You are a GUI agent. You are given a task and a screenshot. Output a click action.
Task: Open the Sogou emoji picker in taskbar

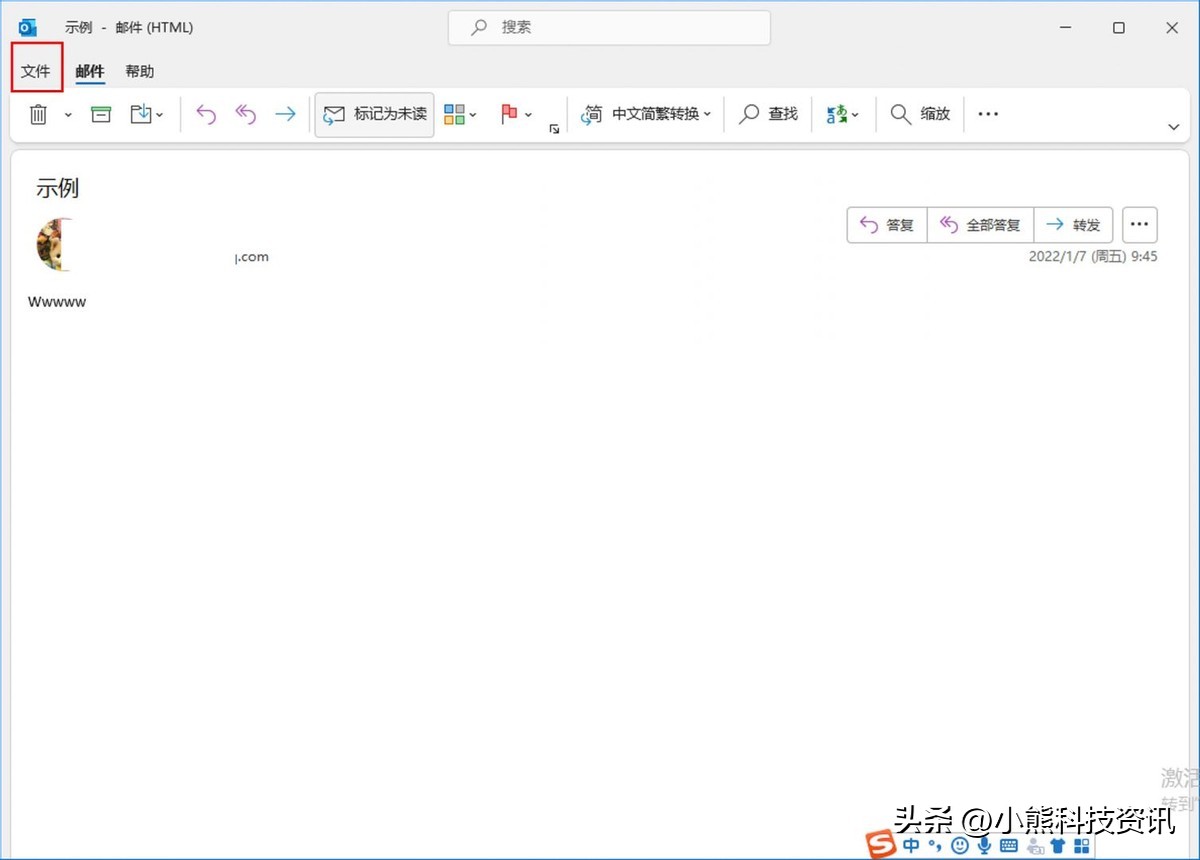[x=961, y=845]
